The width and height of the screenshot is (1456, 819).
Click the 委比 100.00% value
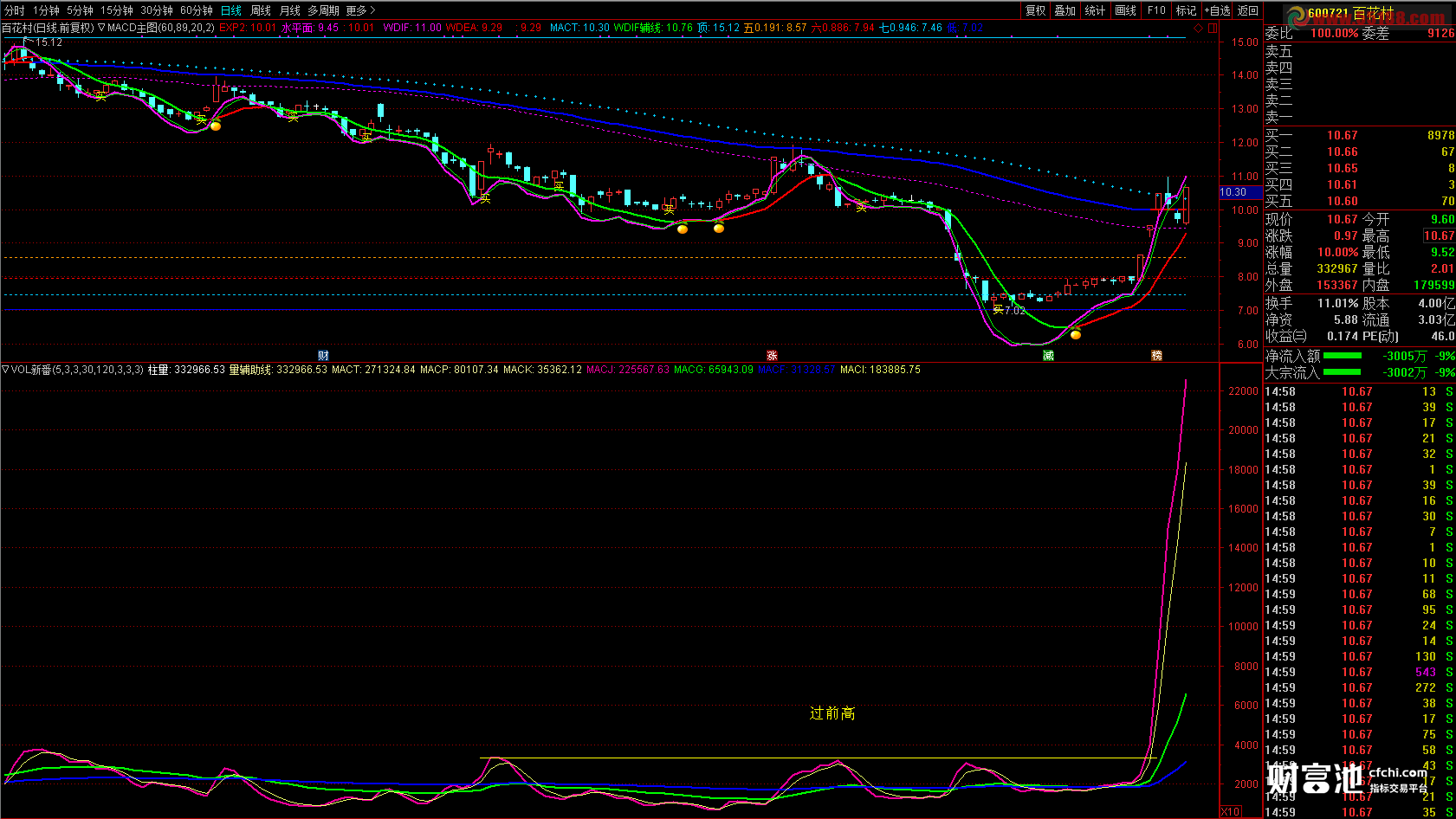tap(1334, 33)
